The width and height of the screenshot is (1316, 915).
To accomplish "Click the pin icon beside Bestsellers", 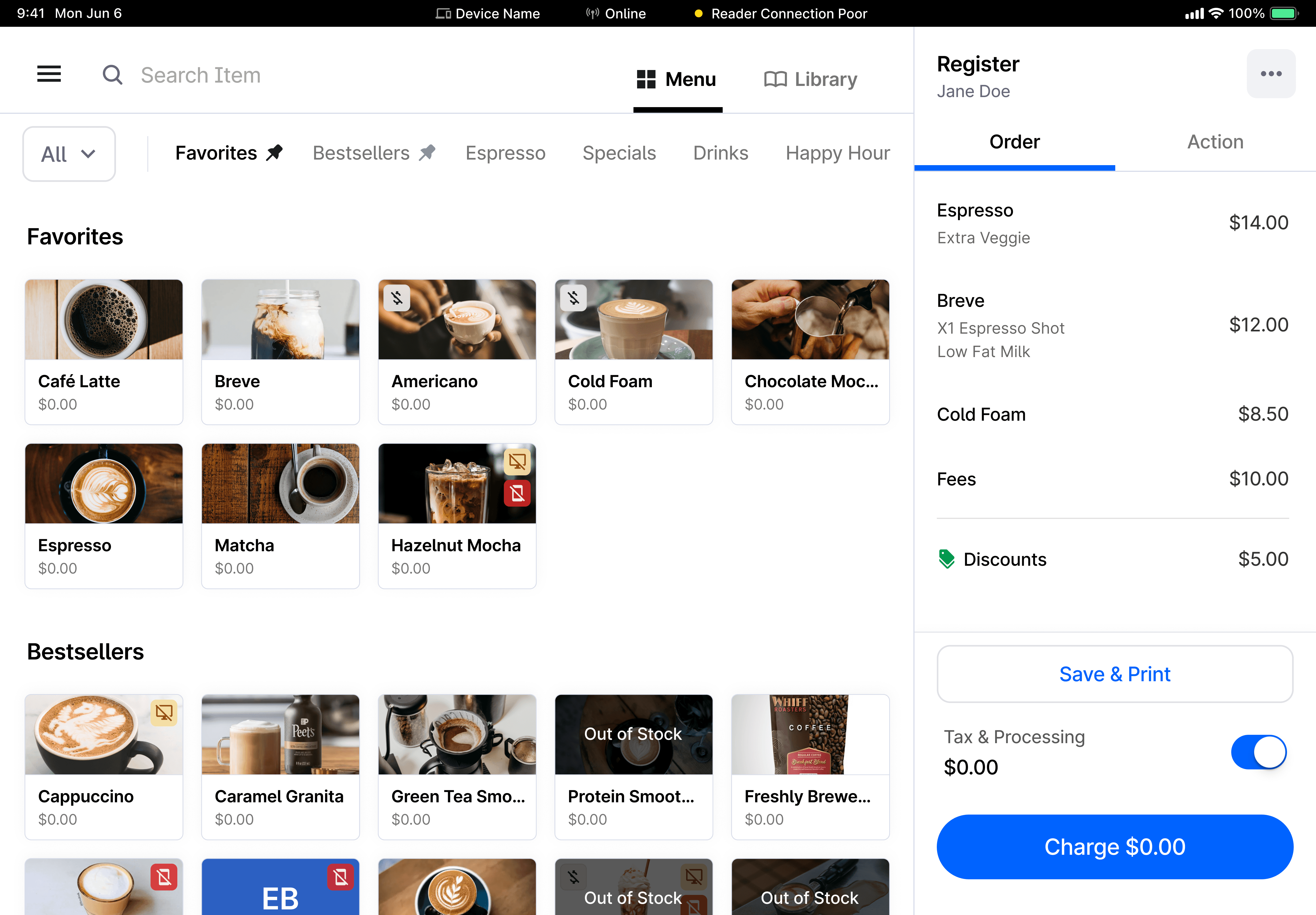I will (427, 153).
